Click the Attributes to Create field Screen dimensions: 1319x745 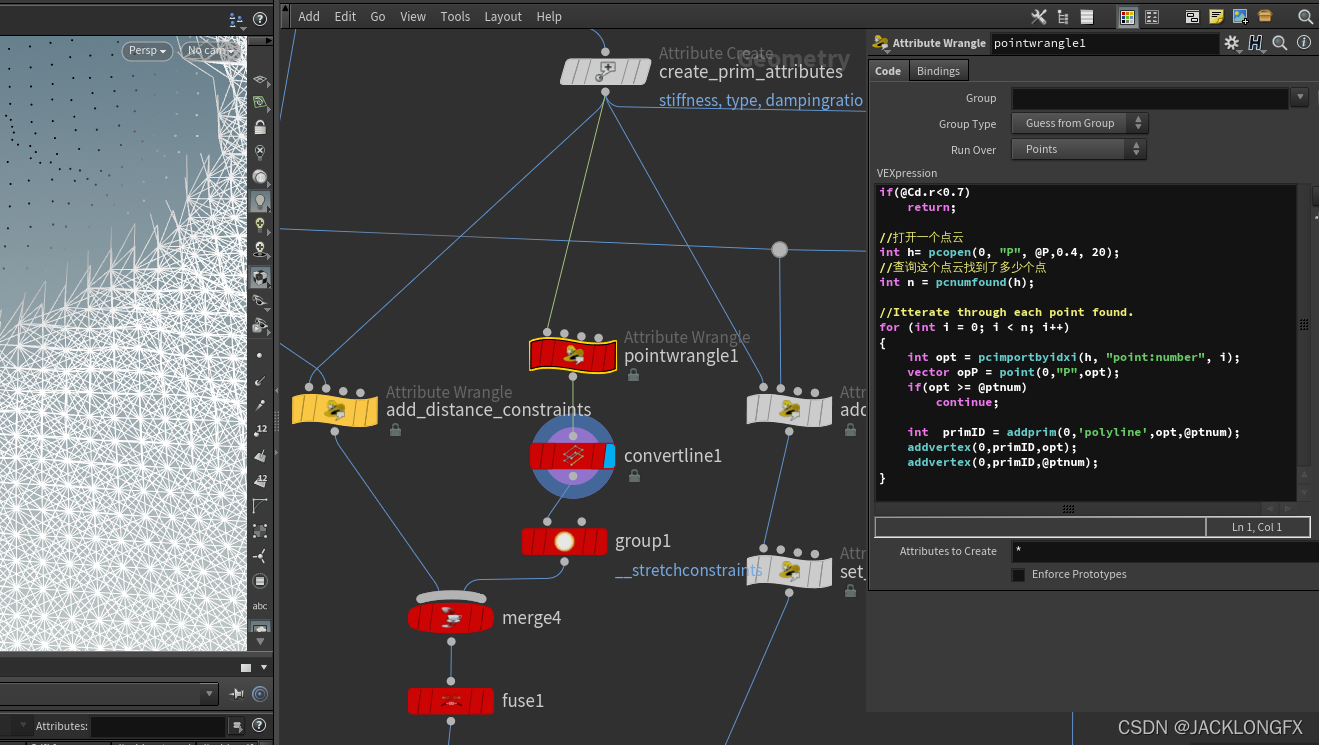tap(1164, 551)
